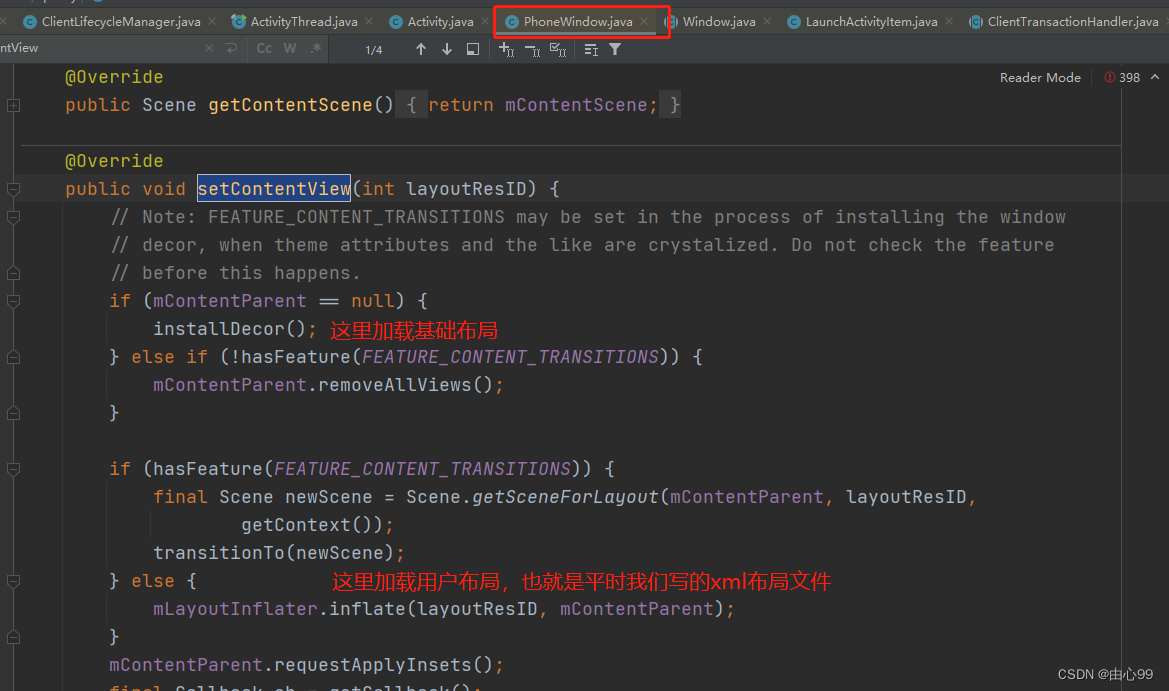Screen dimensions: 1169x691
Task: Jump to previous search occurrence
Action: (420, 48)
